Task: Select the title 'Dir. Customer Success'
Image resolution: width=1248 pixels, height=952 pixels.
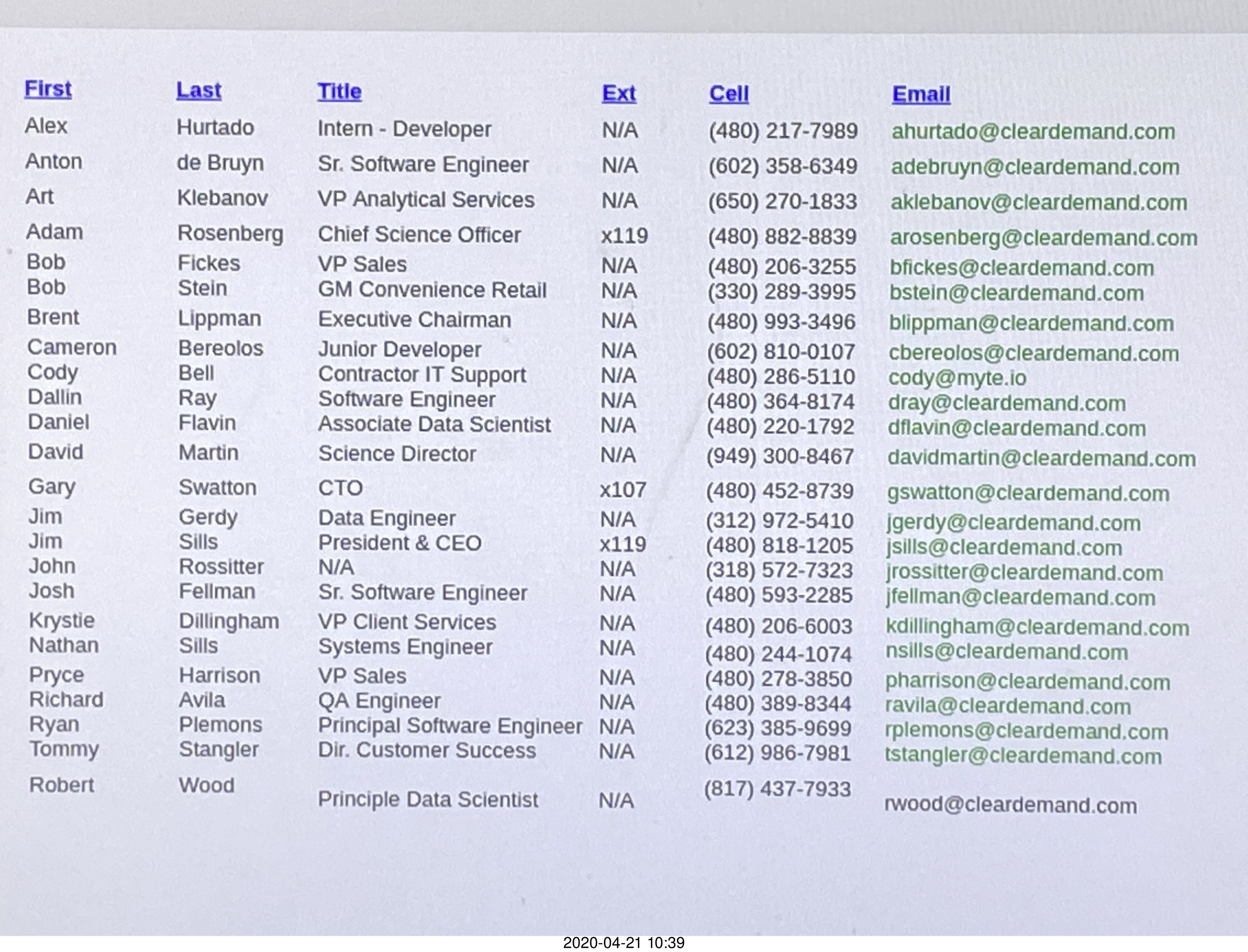Action: coord(427,751)
